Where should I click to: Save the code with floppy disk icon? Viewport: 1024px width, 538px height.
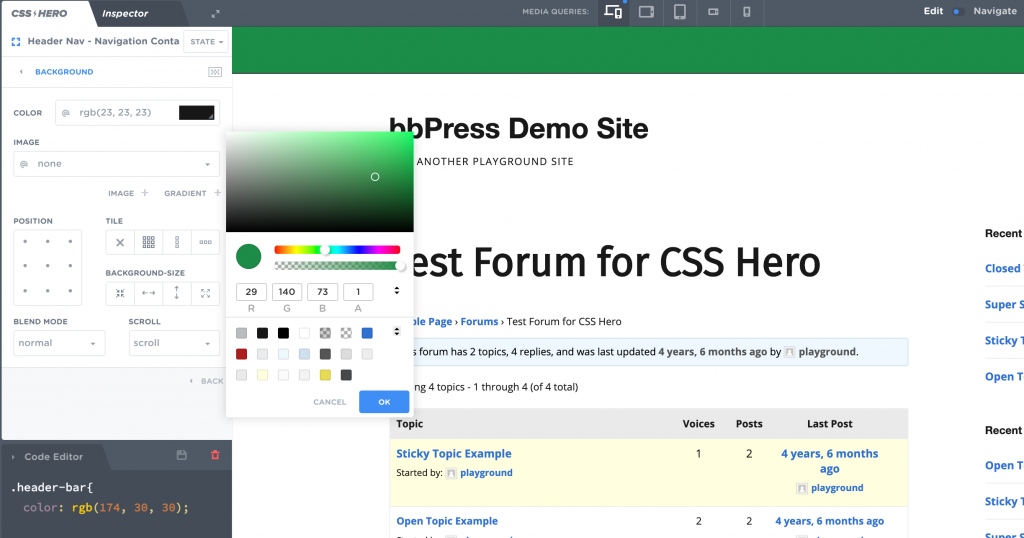[182, 455]
